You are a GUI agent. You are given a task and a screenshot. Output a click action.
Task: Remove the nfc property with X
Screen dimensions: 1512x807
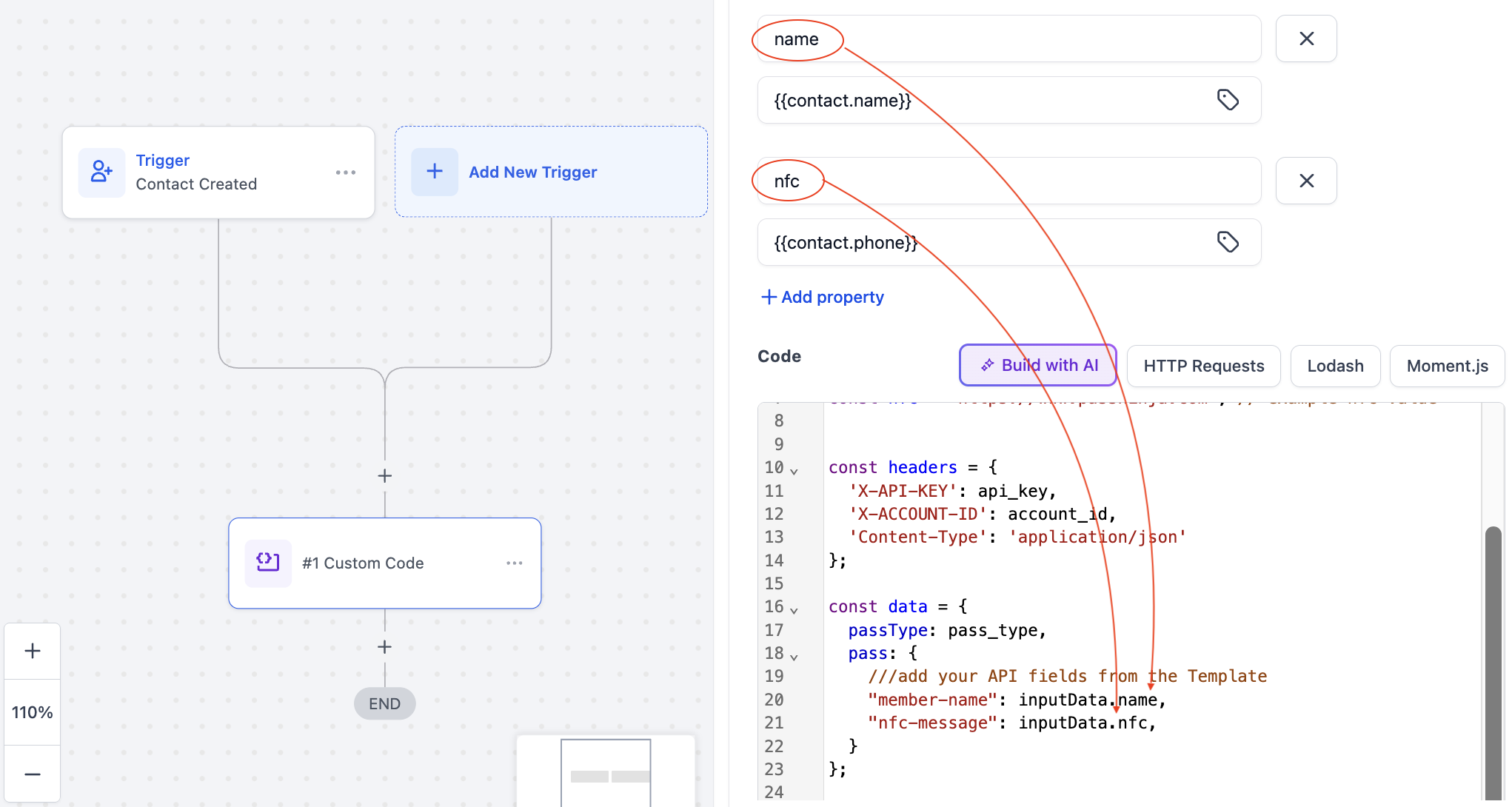1306,181
